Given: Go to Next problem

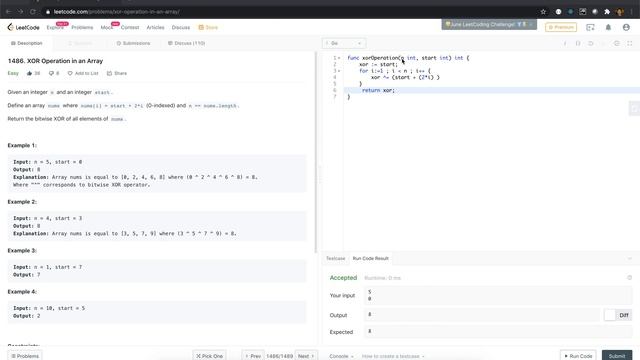Looking at the screenshot, I should click(306, 356).
